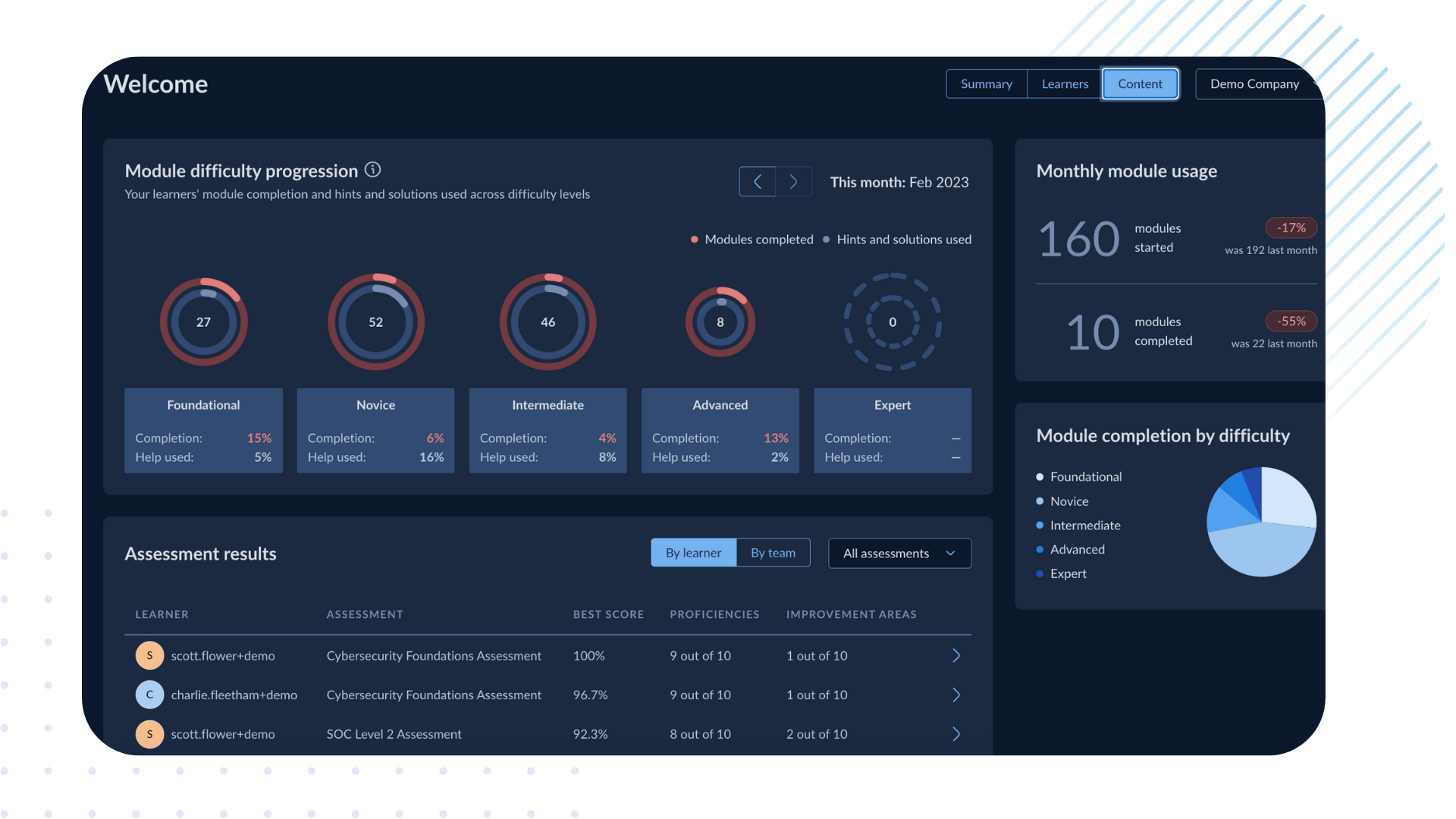Image resolution: width=1456 pixels, height=819 pixels.
Task: Click the Content tab button
Action: coord(1140,84)
